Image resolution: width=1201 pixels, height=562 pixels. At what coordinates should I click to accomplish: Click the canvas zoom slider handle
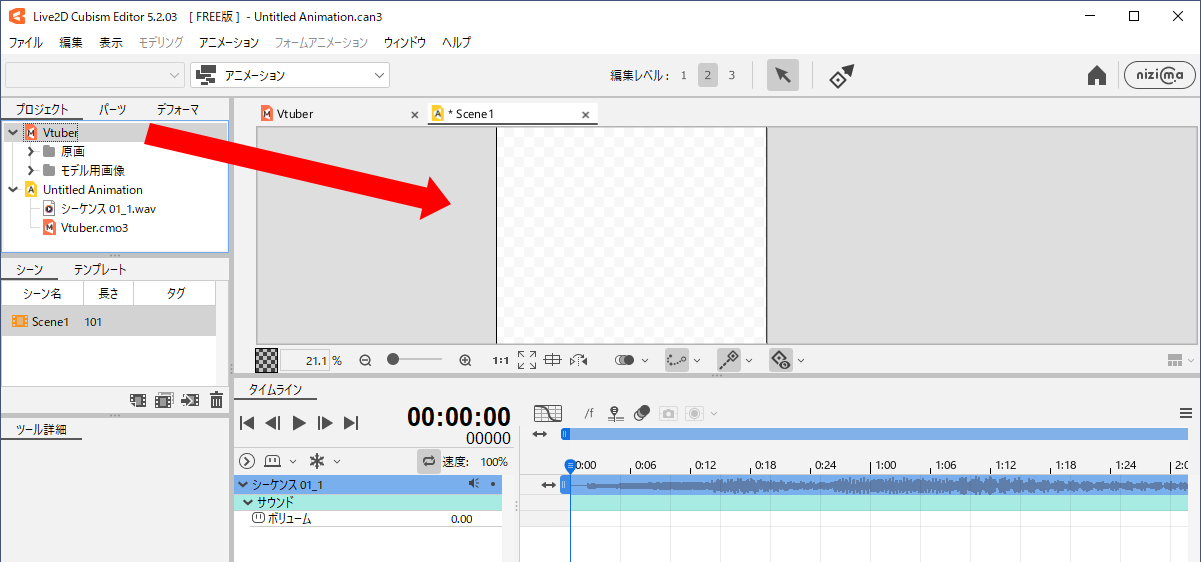(394, 360)
